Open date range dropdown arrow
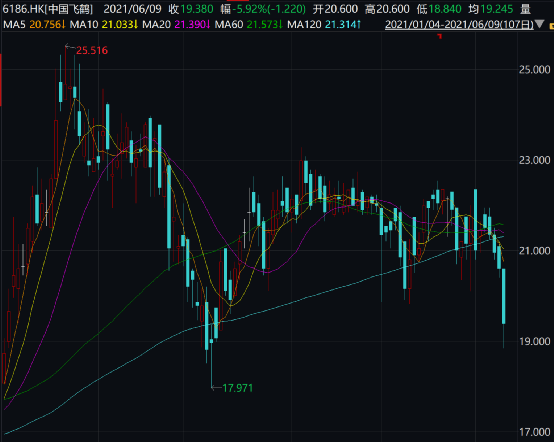This screenshot has width=554, height=442. [x=539, y=24]
